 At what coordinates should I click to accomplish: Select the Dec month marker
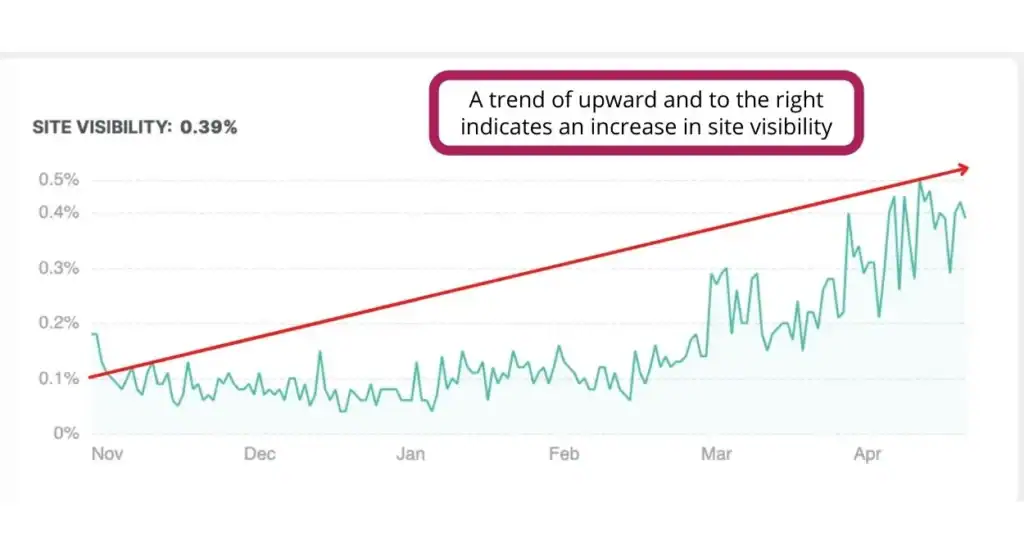click(x=259, y=454)
